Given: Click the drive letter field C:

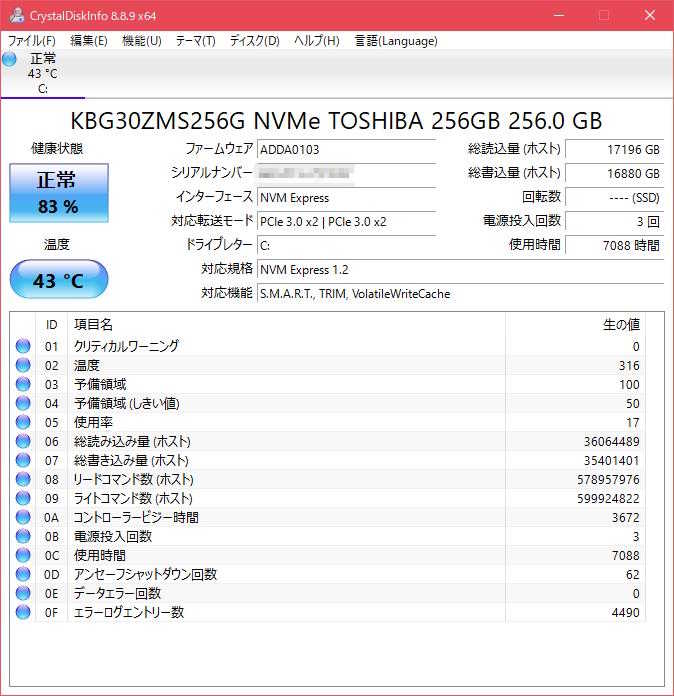Looking at the screenshot, I should 346,245.
